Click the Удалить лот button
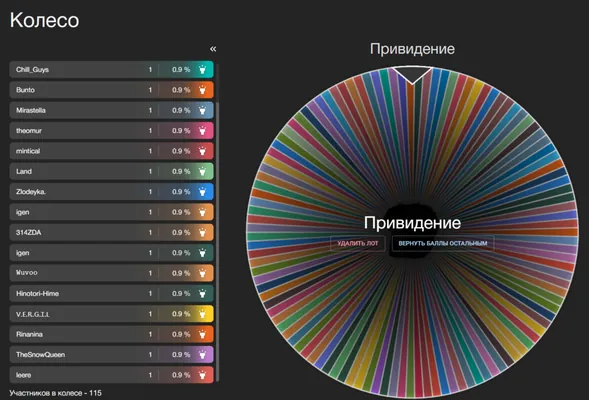The image size is (589, 400). (358, 243)
